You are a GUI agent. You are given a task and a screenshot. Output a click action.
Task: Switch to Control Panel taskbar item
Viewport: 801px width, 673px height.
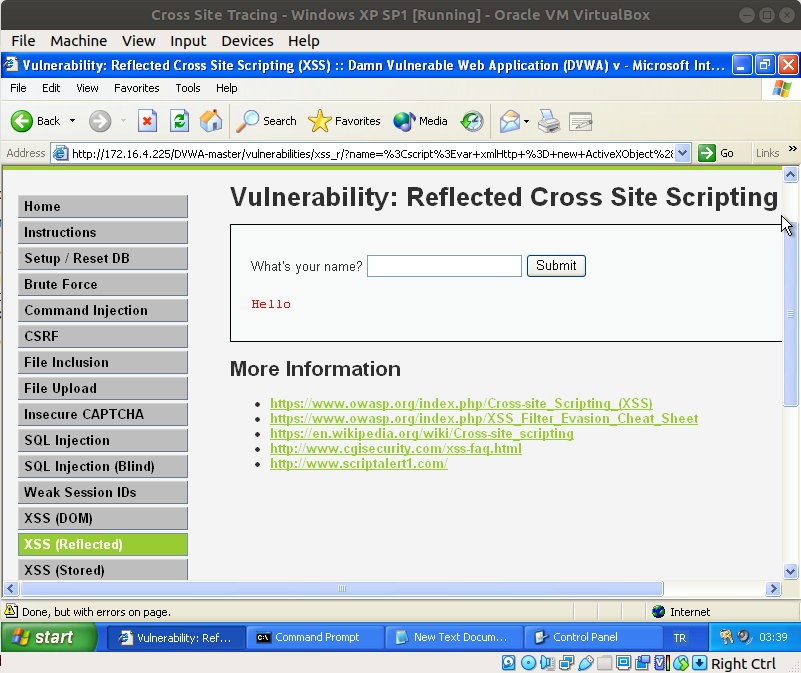coord(593,637)
